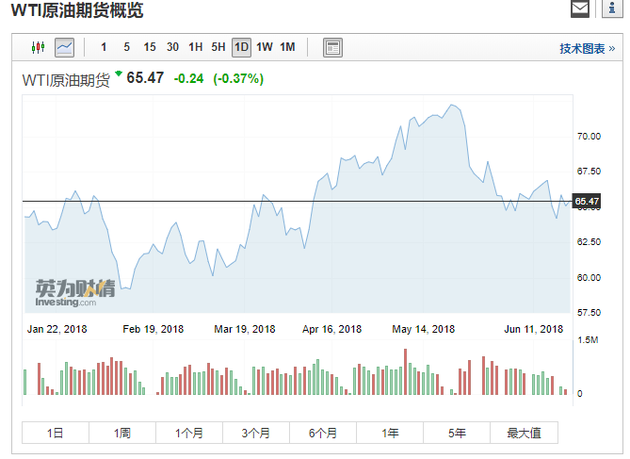Show the 最大值 time range
Viewport: 630px width, 459px height.
pos(524,433)
